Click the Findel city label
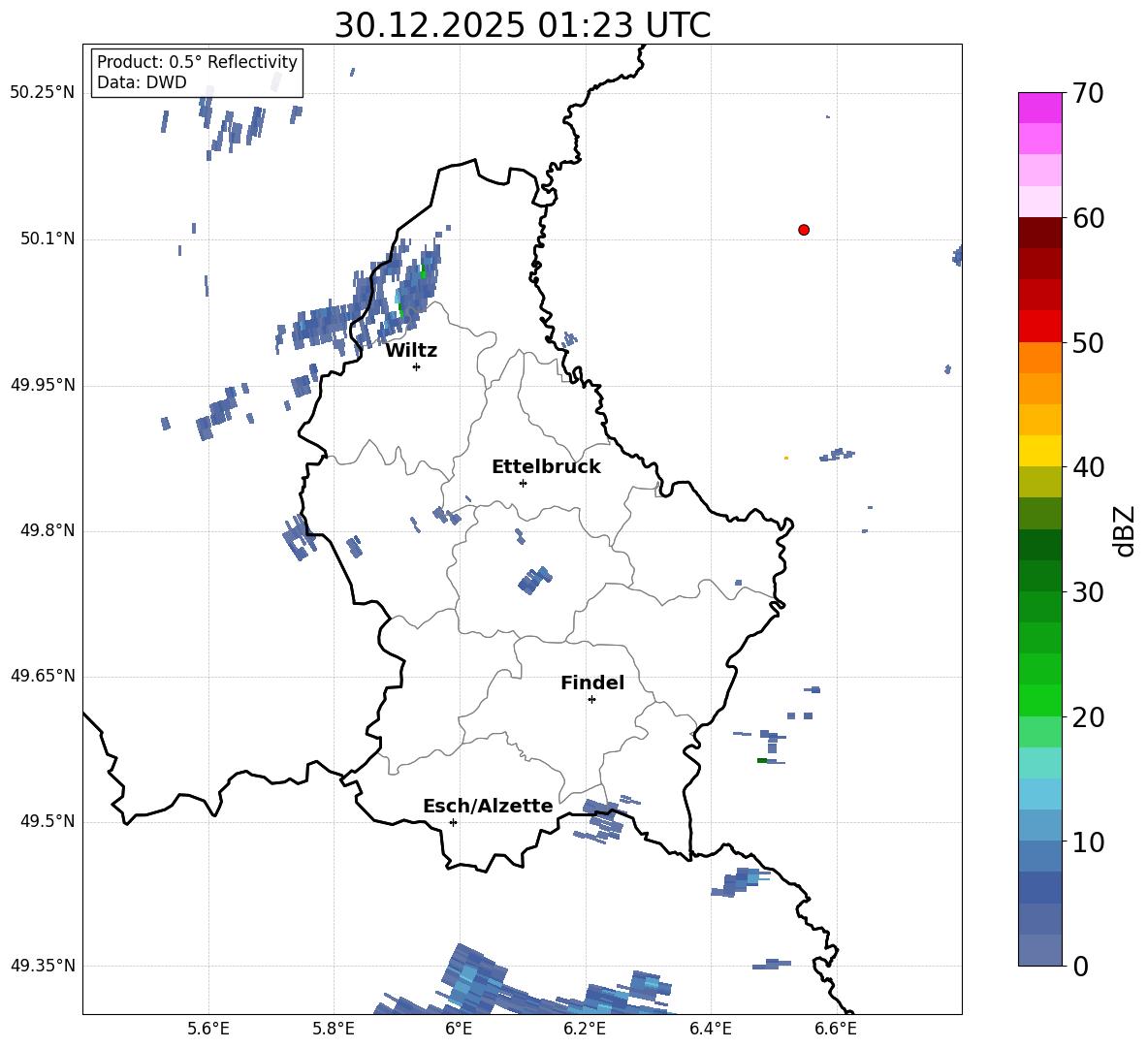This screenshot has height=1048, width=1148. (x=592, y=683)
